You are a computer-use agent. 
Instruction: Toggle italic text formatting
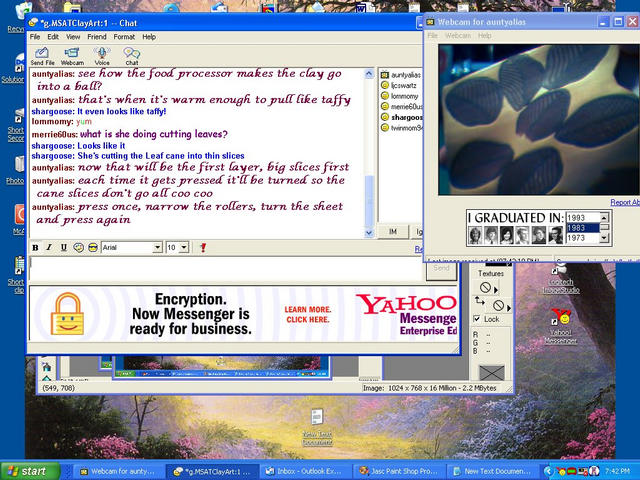49,247
